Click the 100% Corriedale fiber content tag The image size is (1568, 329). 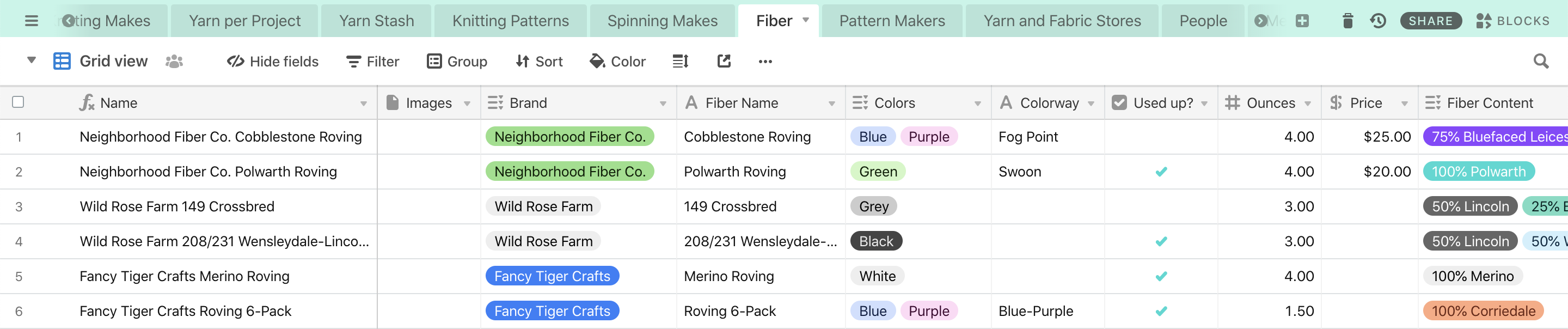(x=1483, y=310)
